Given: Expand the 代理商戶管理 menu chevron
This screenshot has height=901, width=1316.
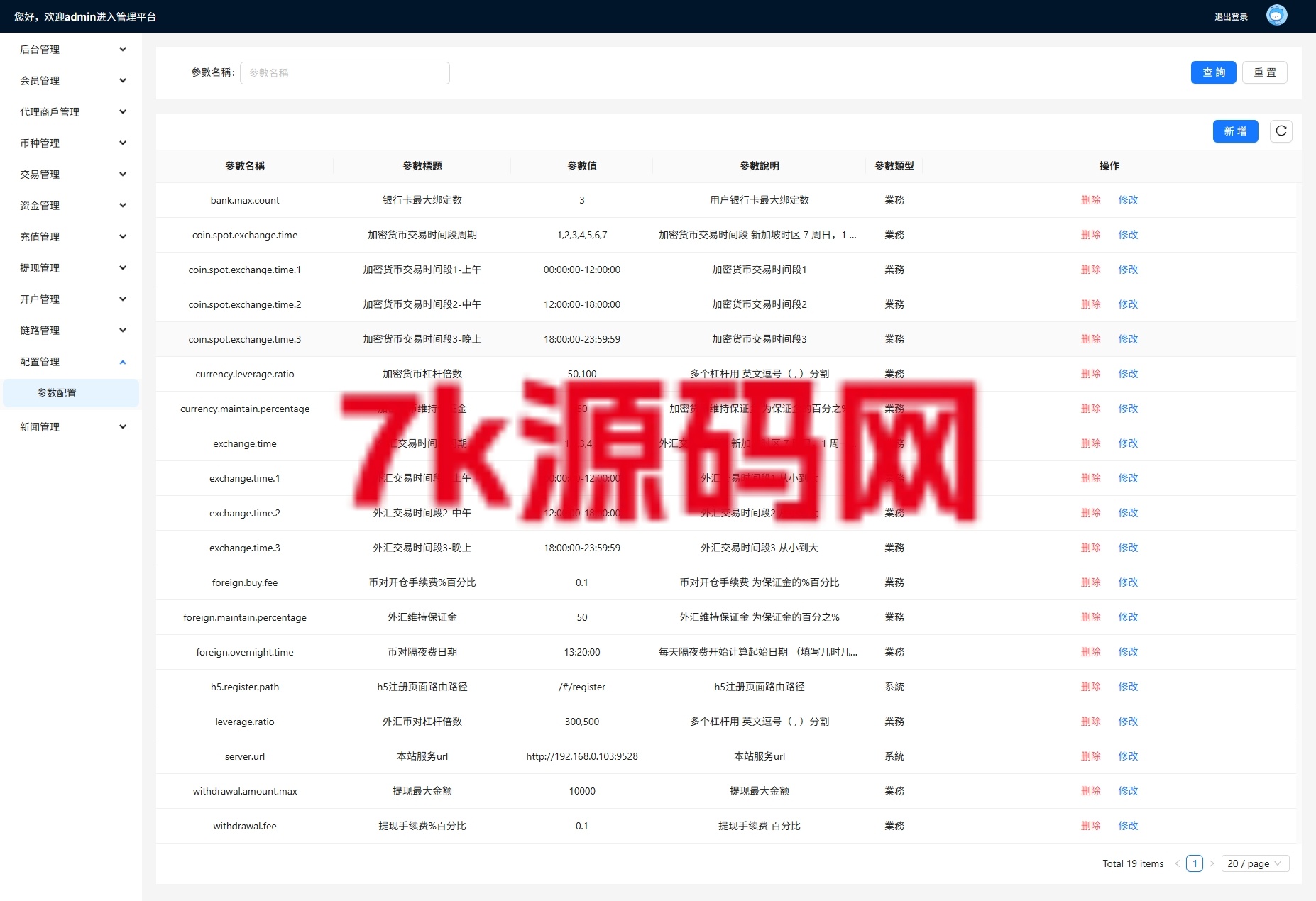Looking at the screenshot, I should click(123, 111).
